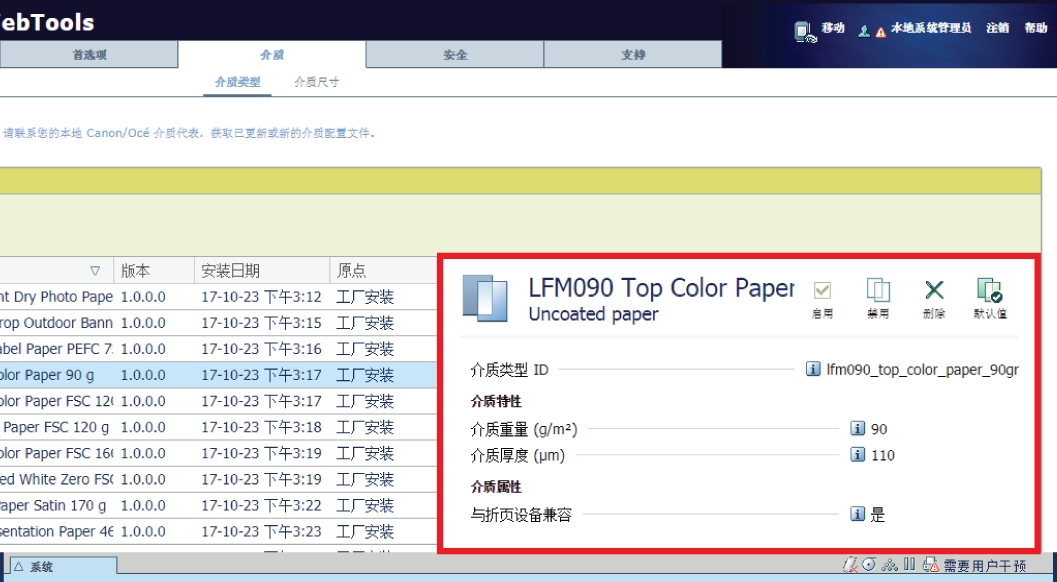Click the media roll icon in status bar
This screenshot has width=1057, height=582.
coord(869,564)
